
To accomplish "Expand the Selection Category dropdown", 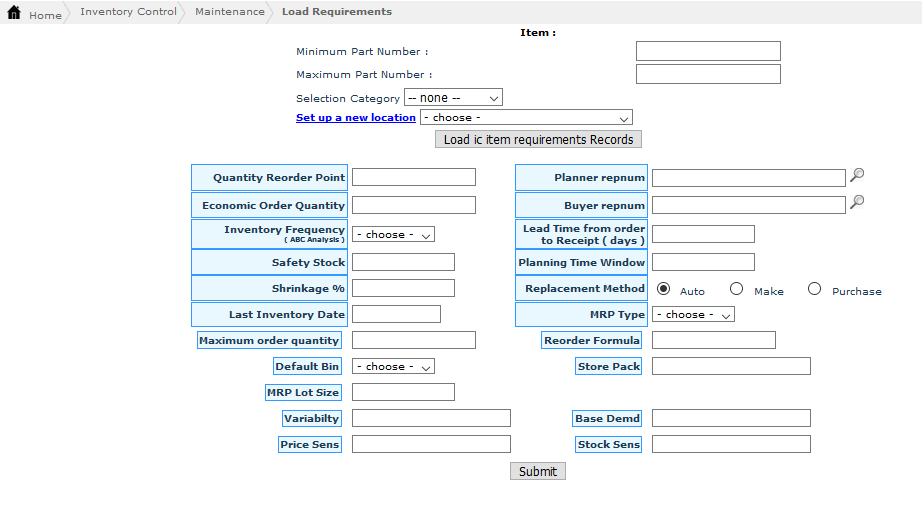I will [453, 98].
